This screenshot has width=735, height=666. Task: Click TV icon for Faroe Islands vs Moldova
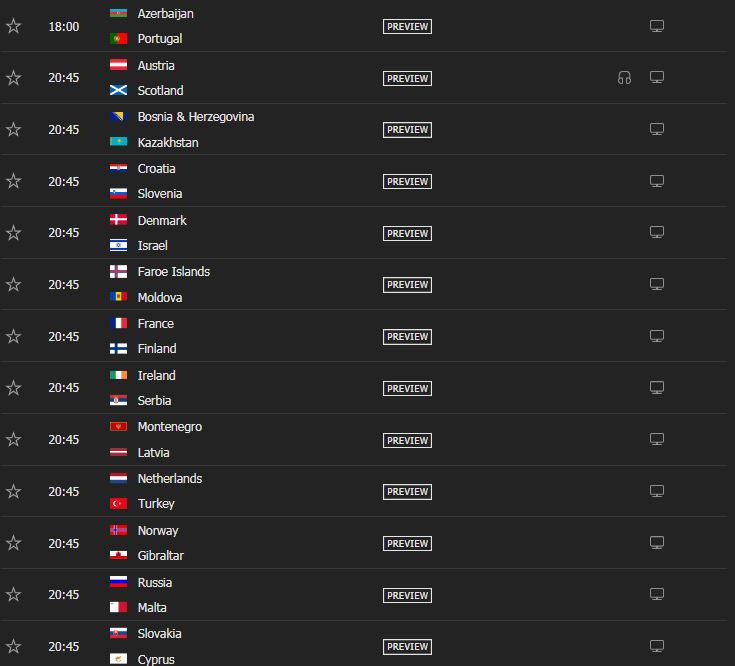click(657, 284)
